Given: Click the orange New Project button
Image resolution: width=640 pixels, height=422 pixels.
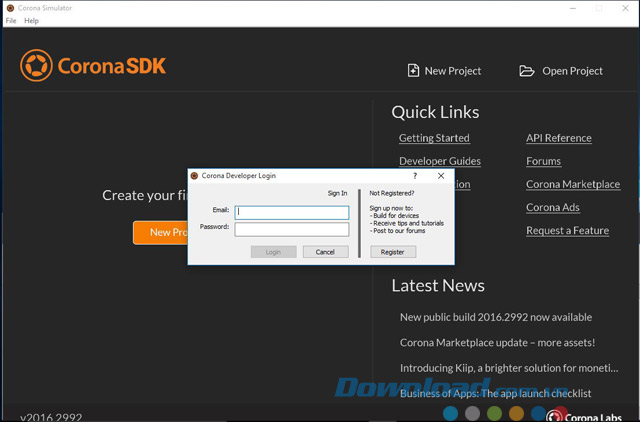Looking at the screenshot, I should click(x=161, y=233).
